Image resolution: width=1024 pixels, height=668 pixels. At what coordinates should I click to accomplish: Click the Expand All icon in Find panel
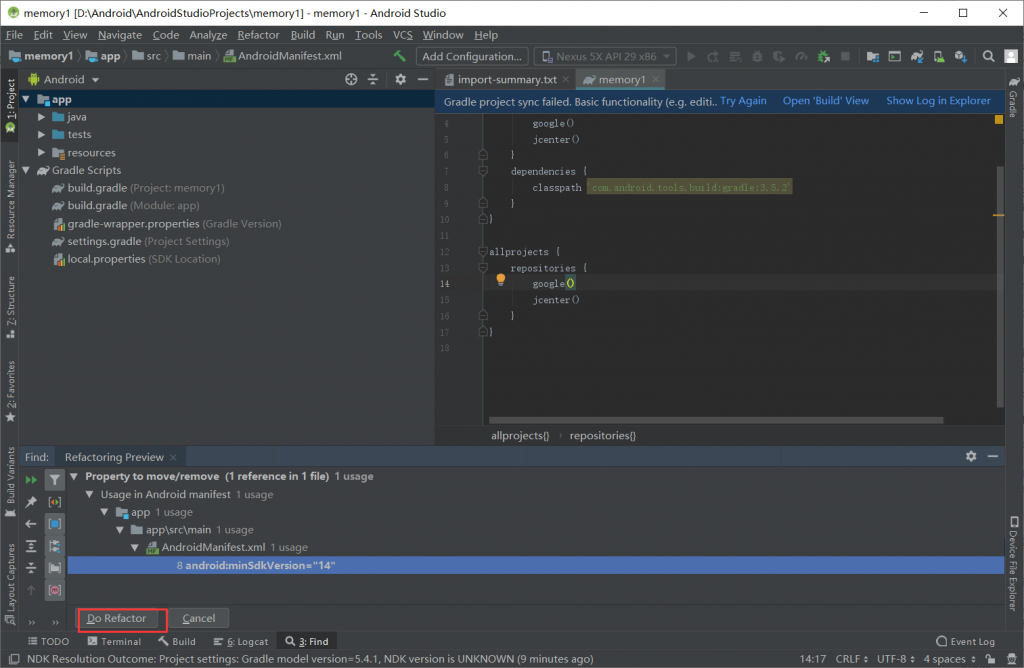(31, 546)
